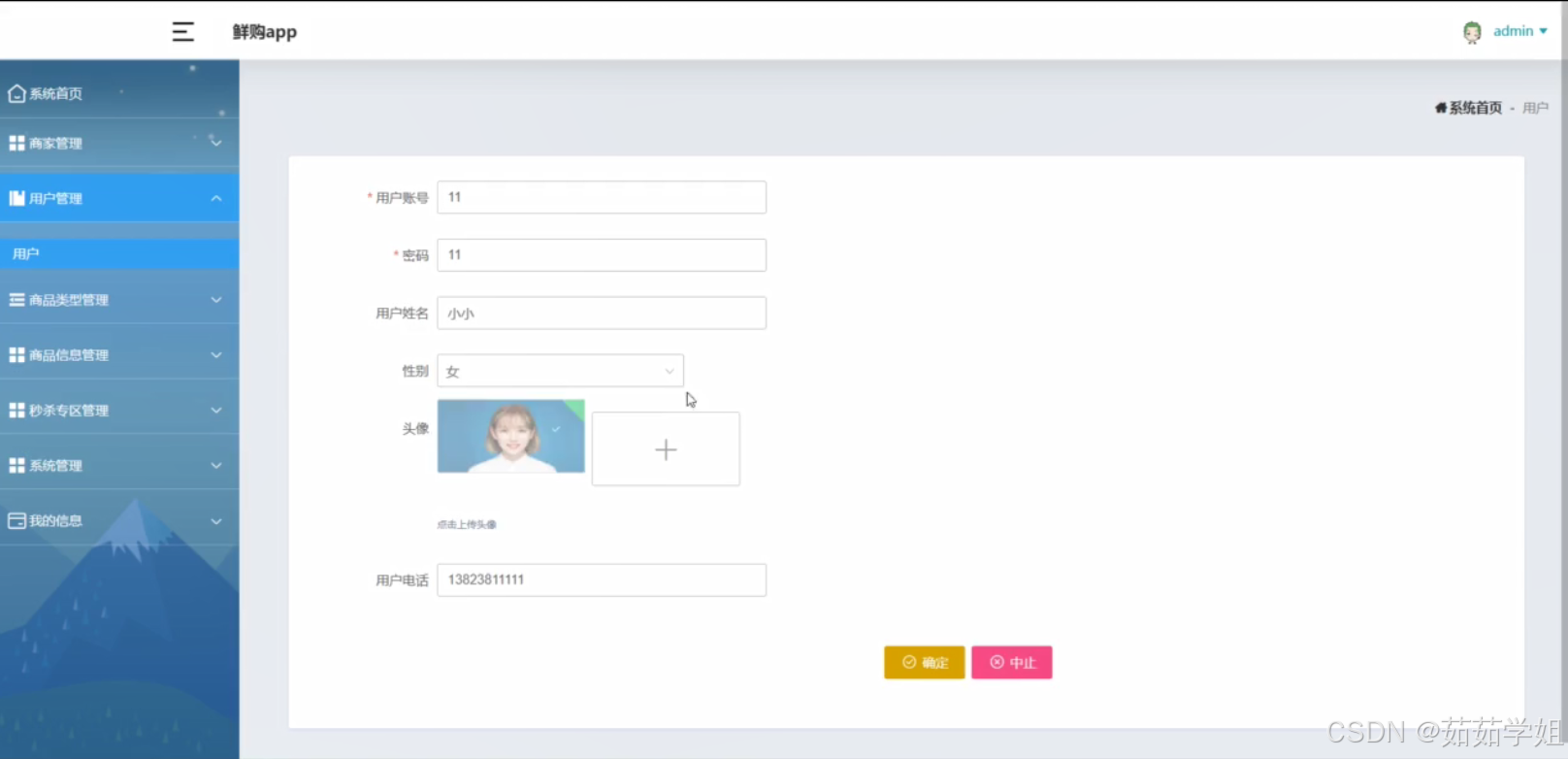
Task: Open 系统首页 in the sidebar
Action: pos(119,93)
